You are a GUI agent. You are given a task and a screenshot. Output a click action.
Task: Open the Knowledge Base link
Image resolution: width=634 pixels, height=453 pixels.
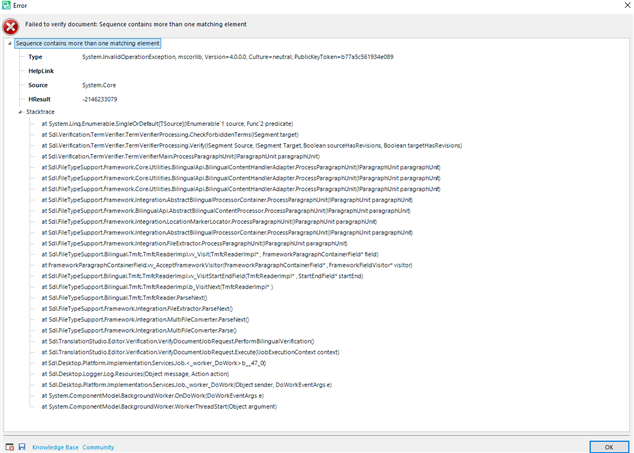pyautogui.click(x=55, y=447)
